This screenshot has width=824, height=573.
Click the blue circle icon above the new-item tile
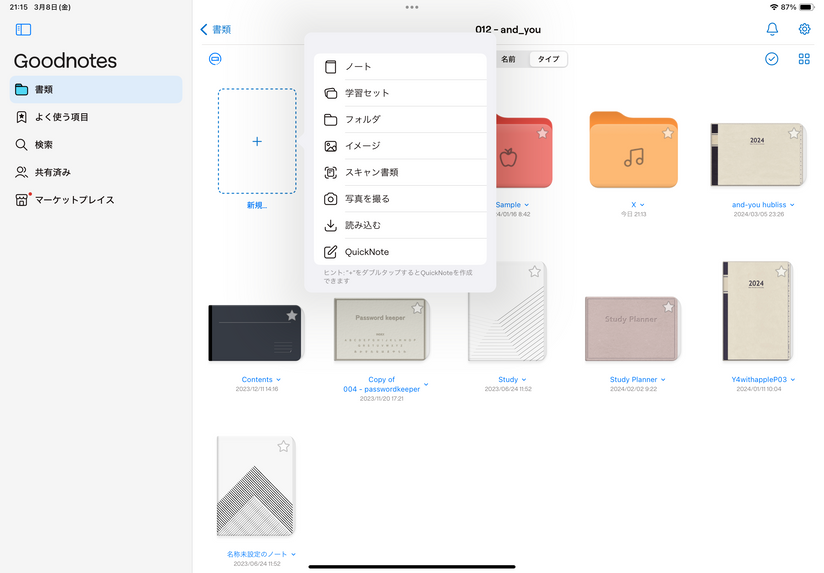[x=215, y=59]
